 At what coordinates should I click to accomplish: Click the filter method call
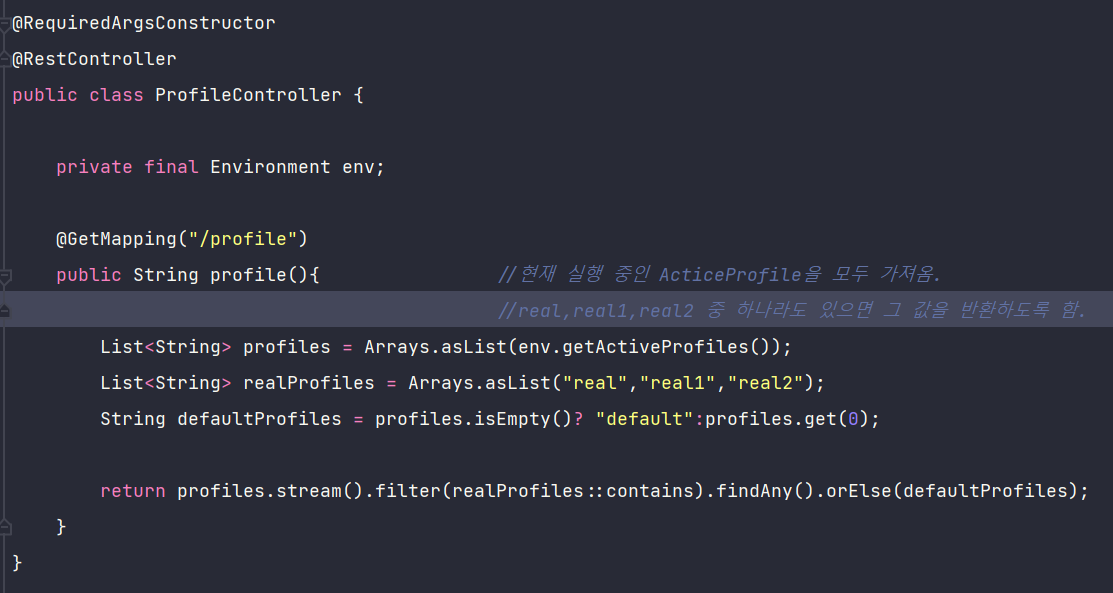pyautogui.click(x=408, y=491)
